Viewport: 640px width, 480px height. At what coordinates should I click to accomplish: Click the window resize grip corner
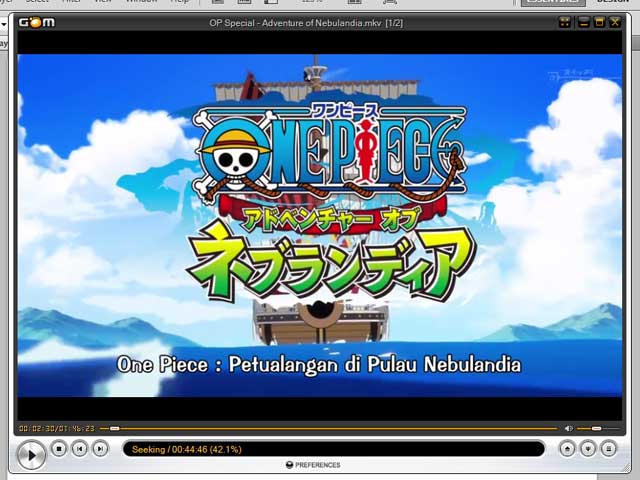[x=627, y=468]
